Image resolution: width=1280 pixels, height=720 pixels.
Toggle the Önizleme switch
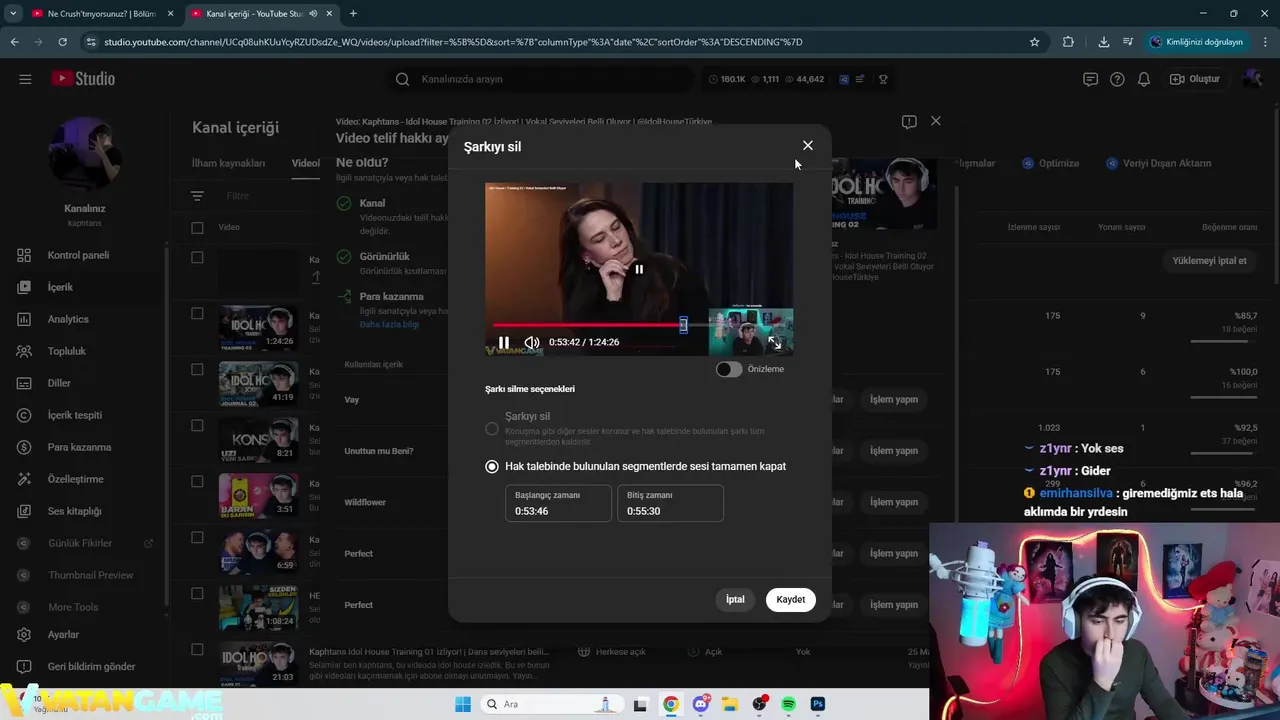click(x=729, y=369)
